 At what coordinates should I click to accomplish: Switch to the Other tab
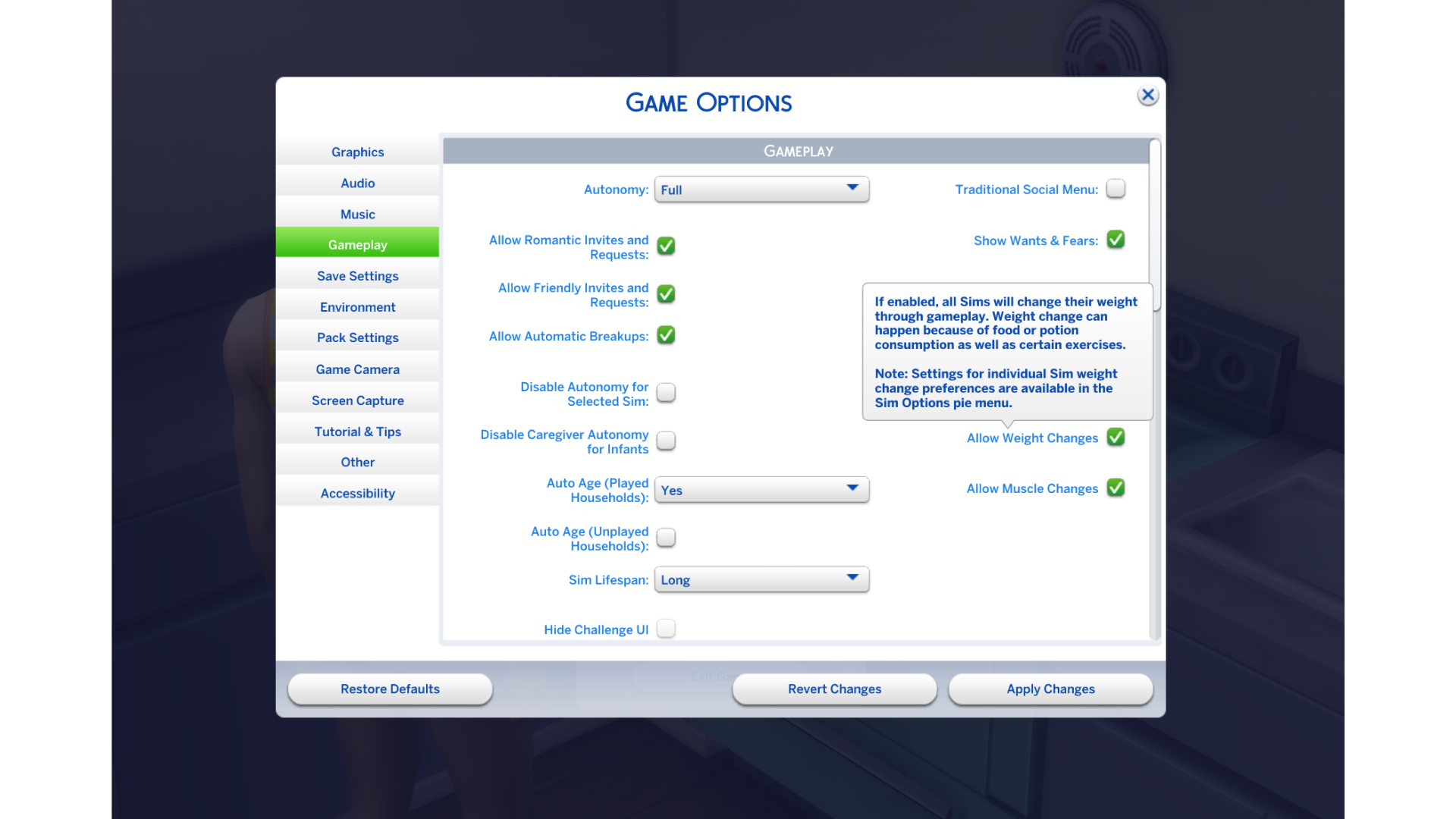click(357, 462)
